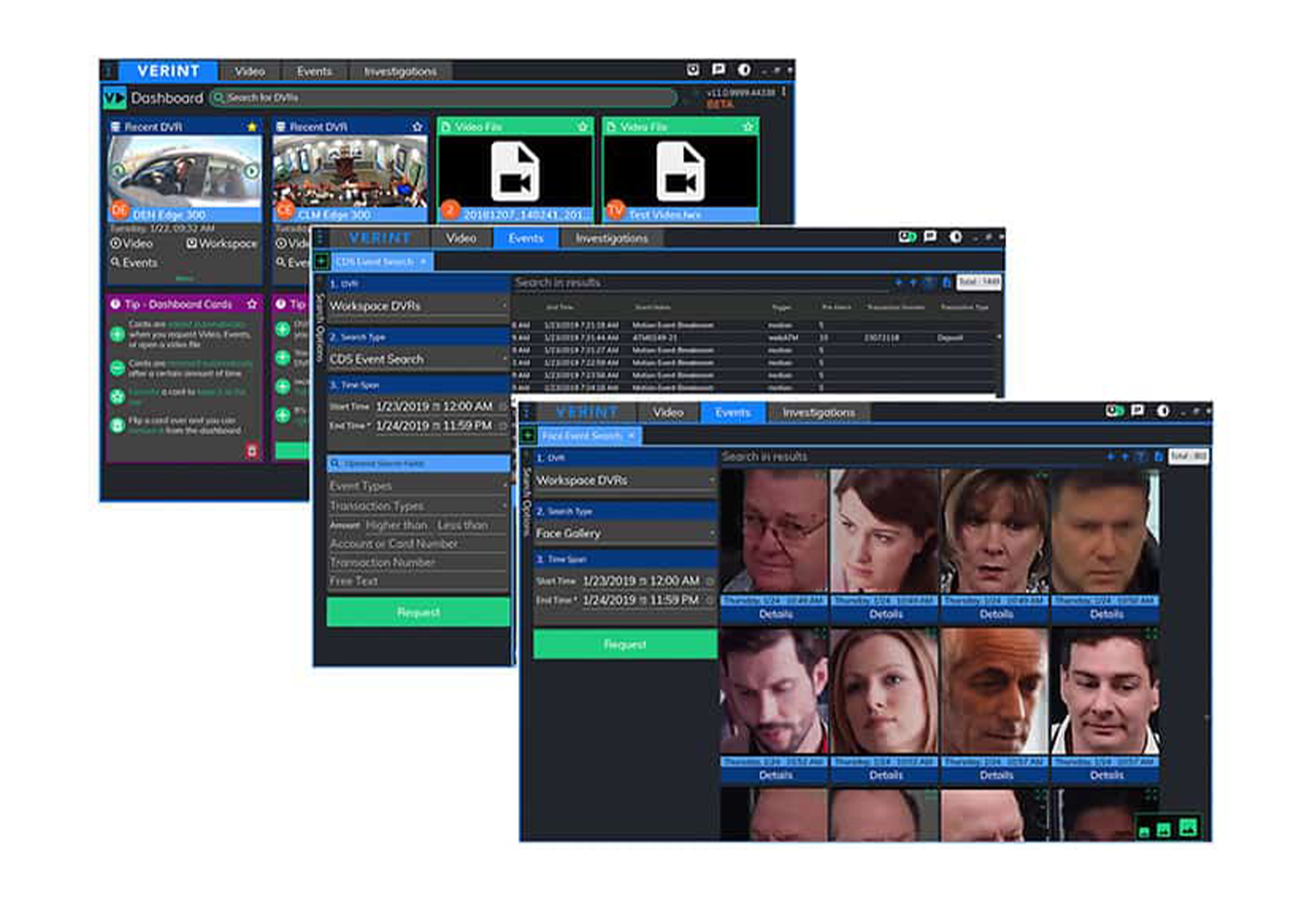Click the contrast theme icon in Face Search window
Viewport: 1316px width, 905px height.
[x=1163, y=411]
